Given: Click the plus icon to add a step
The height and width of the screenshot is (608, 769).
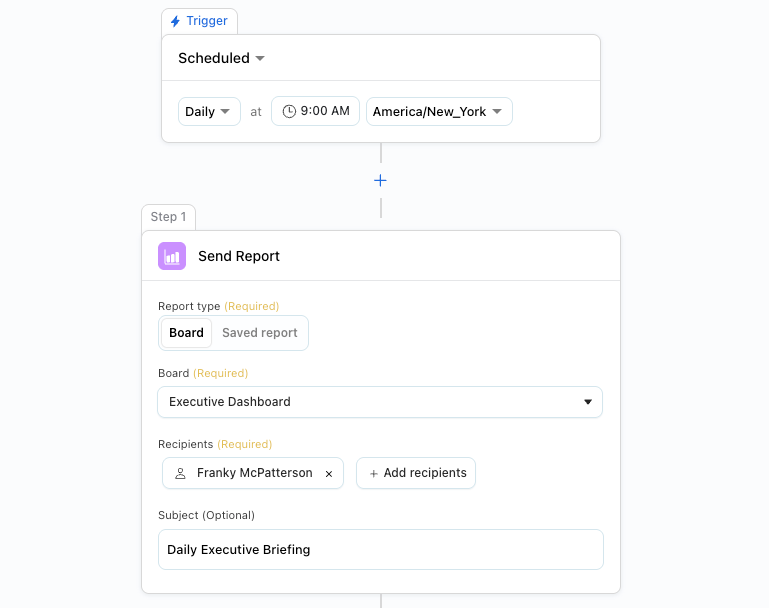Looking at the screenshot, I should [380, 180].
